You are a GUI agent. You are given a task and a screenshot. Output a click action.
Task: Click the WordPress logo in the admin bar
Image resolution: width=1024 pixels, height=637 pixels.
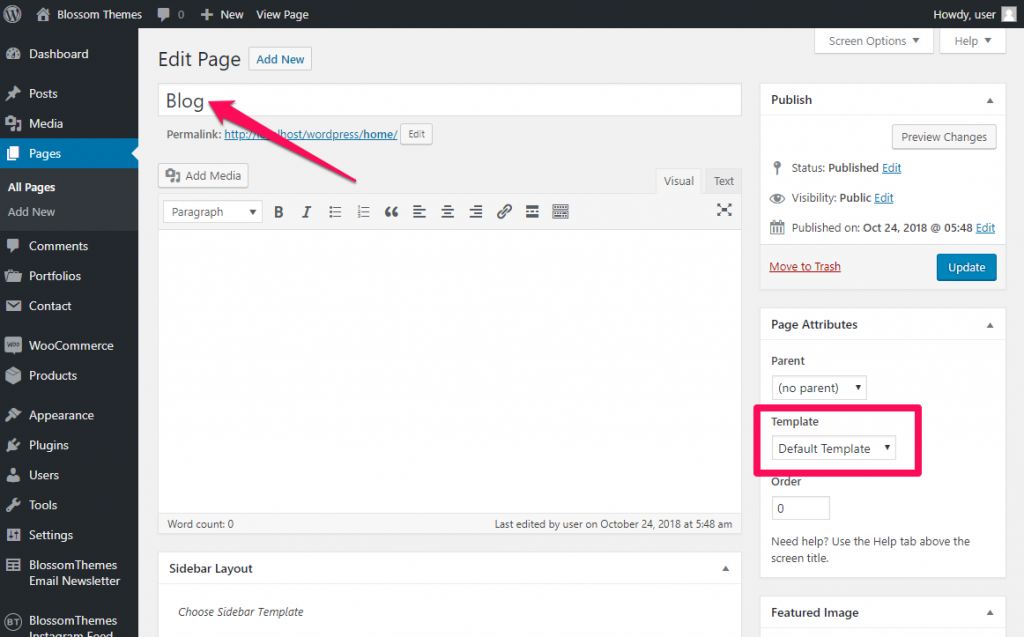tap(13, 14)
